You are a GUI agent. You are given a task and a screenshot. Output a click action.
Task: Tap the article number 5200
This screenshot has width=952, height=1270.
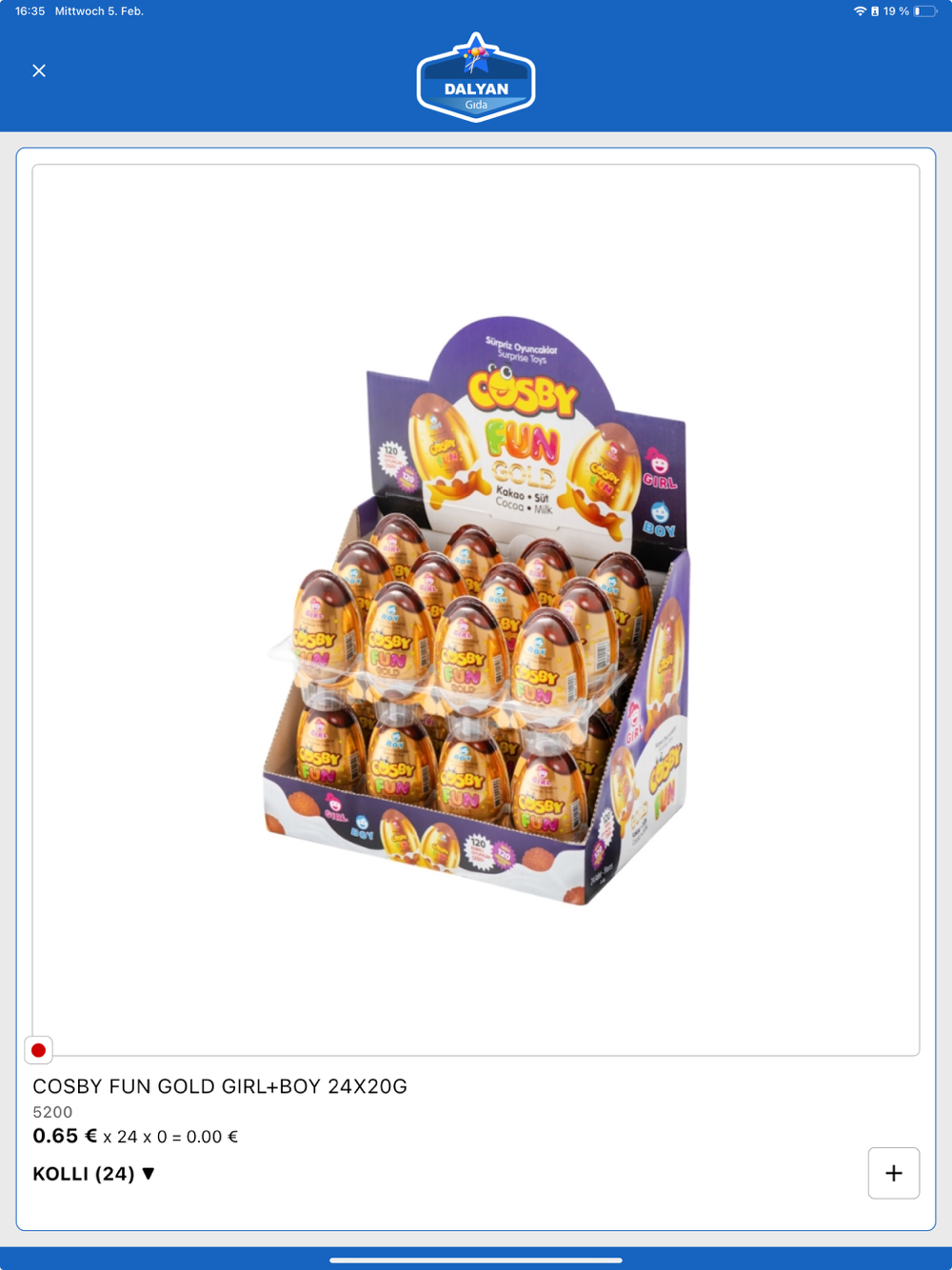[x=52, y=1112]
